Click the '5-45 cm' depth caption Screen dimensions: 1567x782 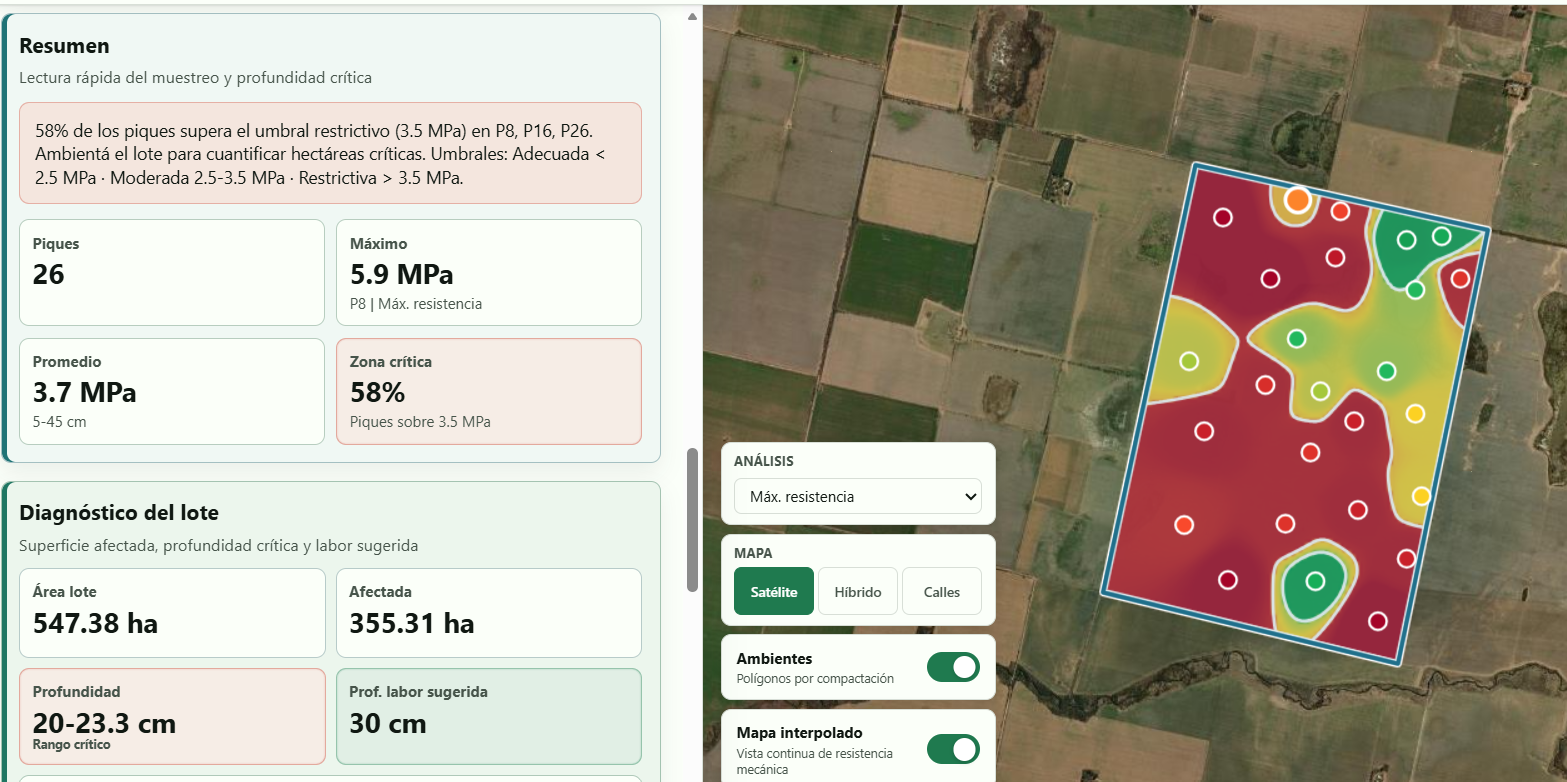[x=60, y=422]
